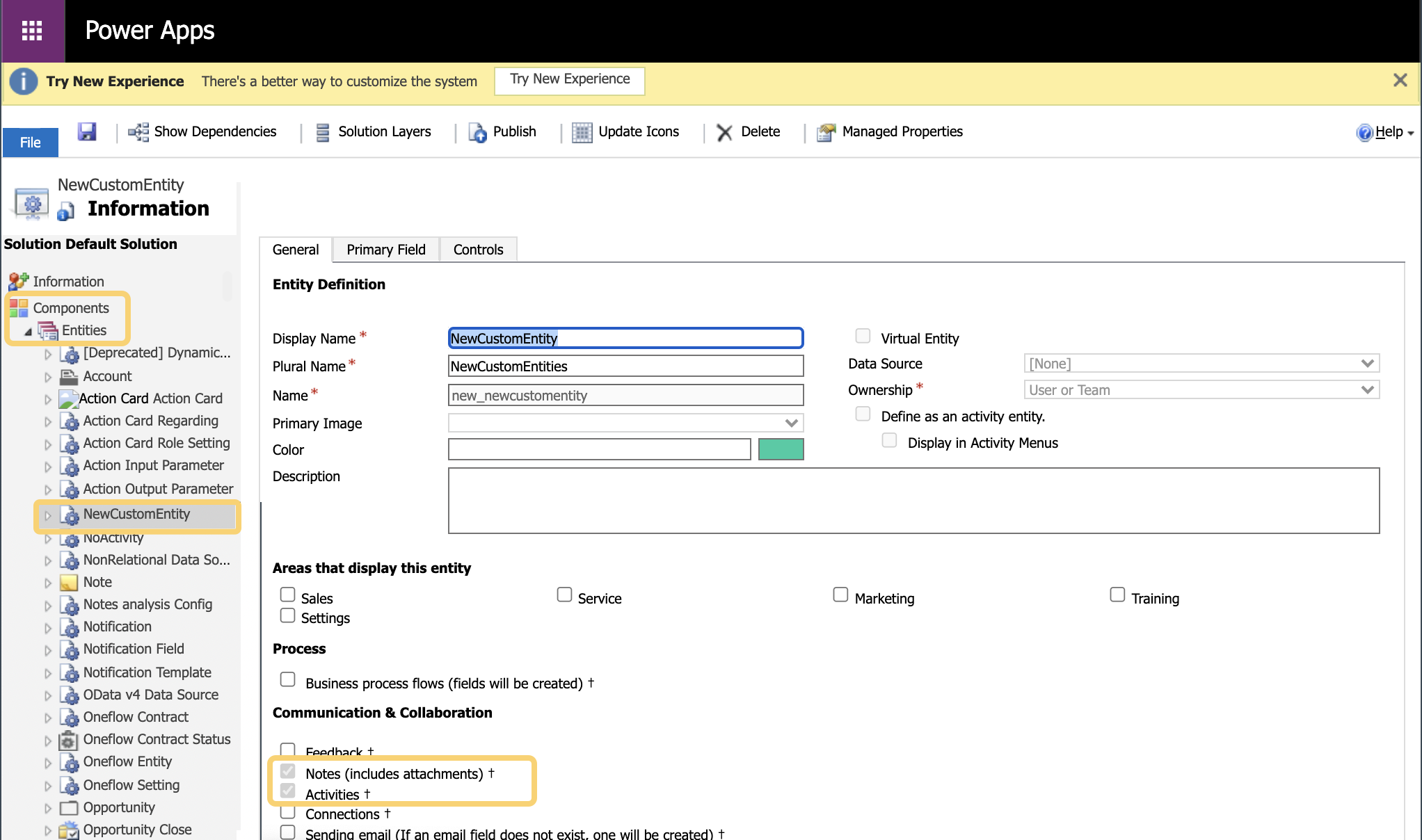
Task: Click the NewCustomEntity gear icon in tree
Action: [70, 515]
